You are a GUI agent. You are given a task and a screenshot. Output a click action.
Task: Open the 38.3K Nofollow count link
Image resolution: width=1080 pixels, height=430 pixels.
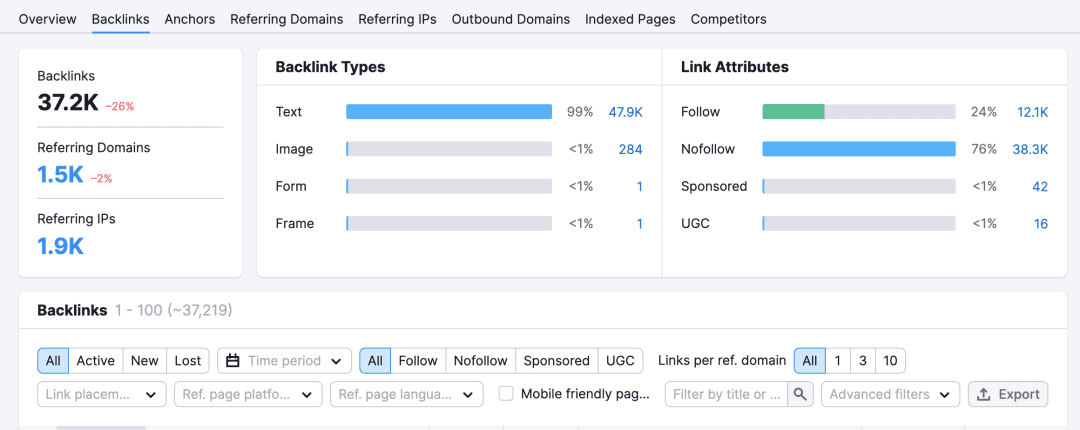coord(1030,149)
